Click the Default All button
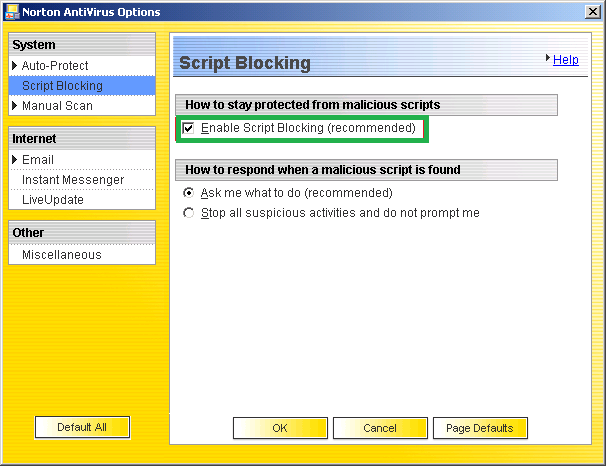 82,427
